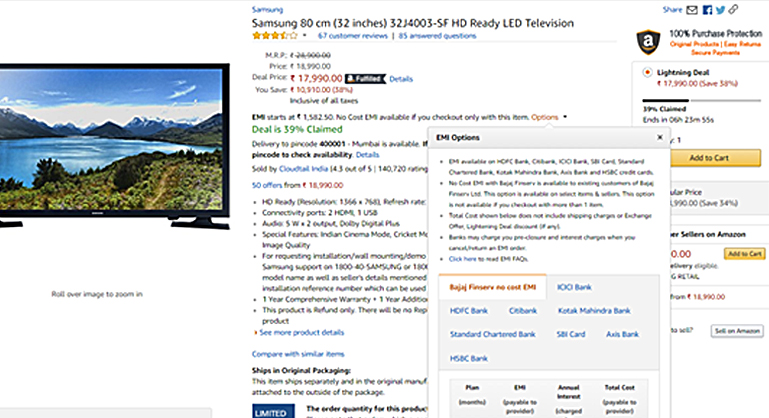The height and width of the screenshot is (418, 769).
Task: Share product on Facebook icon
Action: (x=707, y=10)
